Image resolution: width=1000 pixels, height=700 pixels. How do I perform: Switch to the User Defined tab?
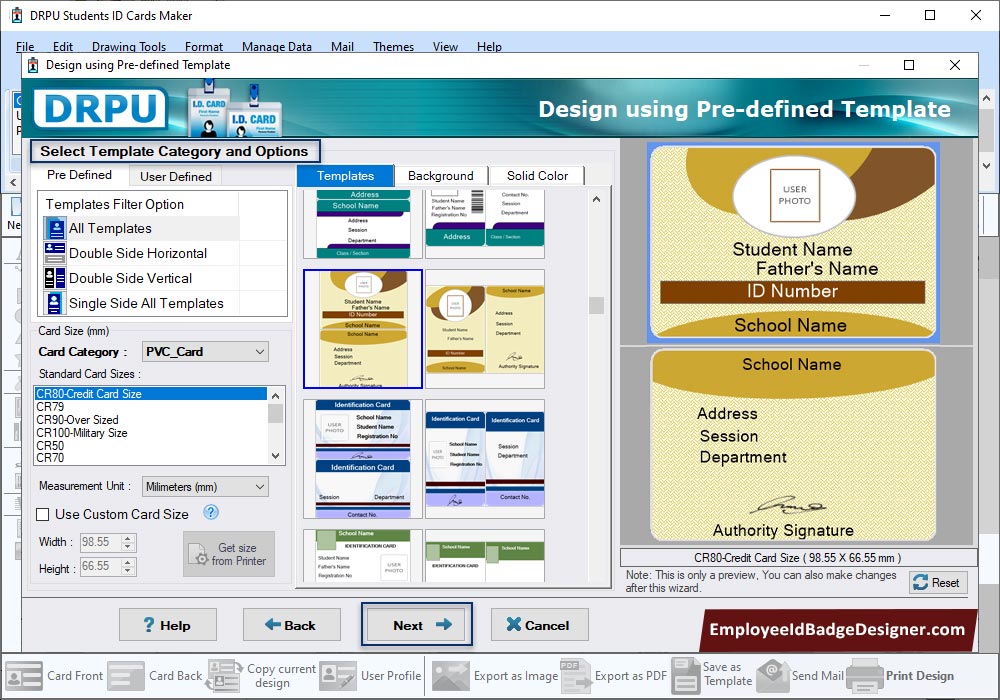click(x=175, y=176)
